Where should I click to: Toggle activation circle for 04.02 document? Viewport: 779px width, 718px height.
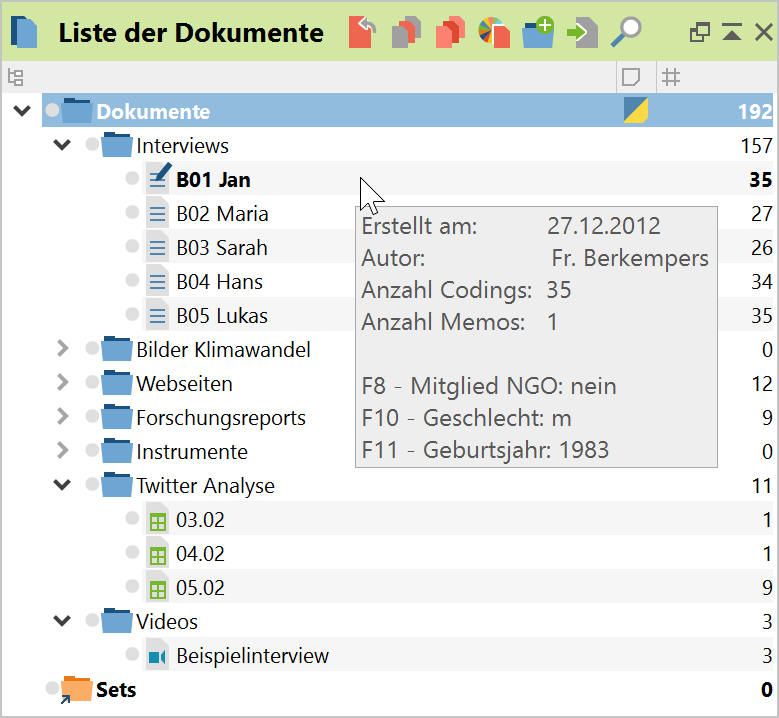point(132,552)
